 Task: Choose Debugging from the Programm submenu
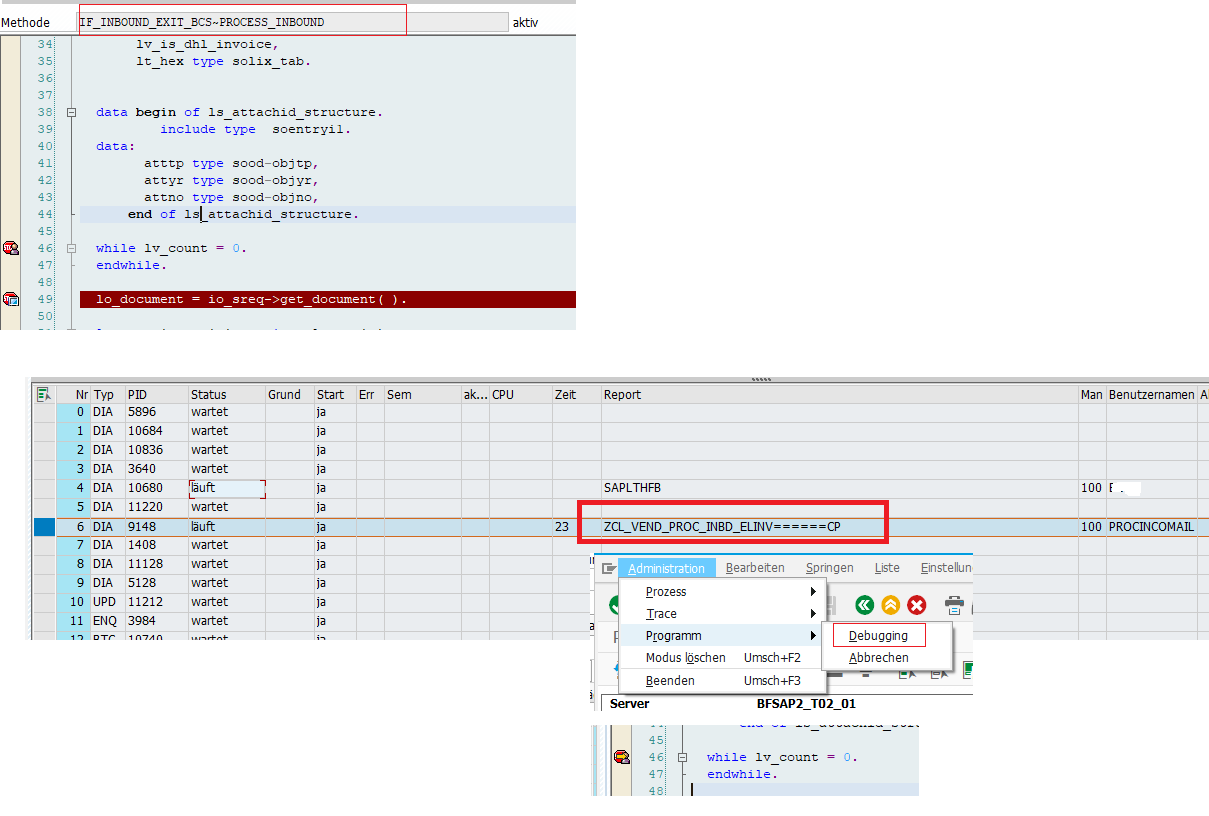878,635
